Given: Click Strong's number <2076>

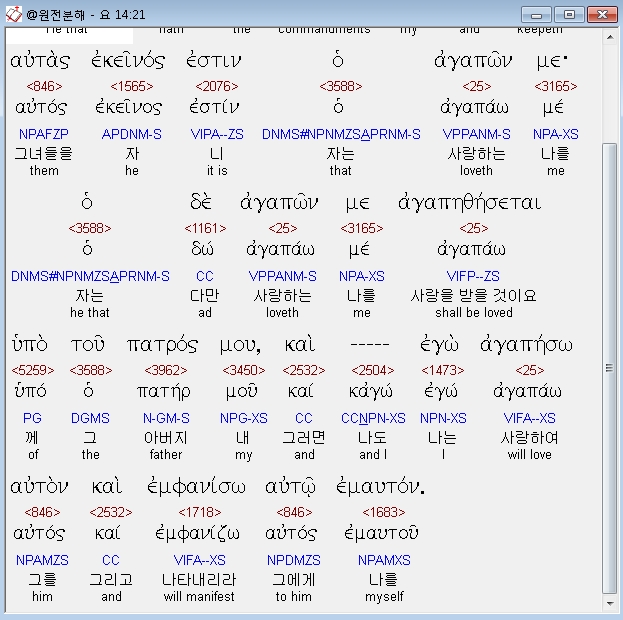Looking at the screenshot, I should pos(217,86).
